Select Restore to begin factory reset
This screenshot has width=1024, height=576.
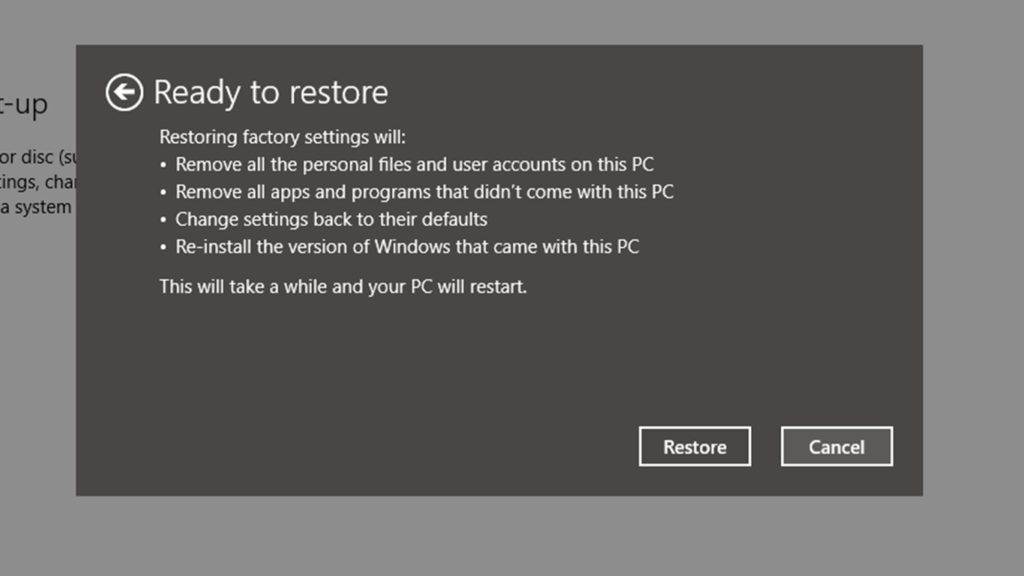[x=694, y=446]
